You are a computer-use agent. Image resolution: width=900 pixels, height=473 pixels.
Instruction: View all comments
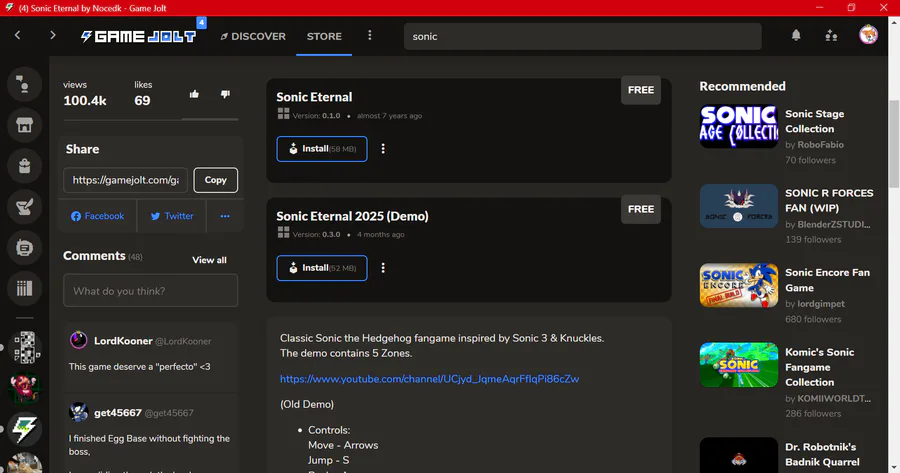[x=210, y=260]
